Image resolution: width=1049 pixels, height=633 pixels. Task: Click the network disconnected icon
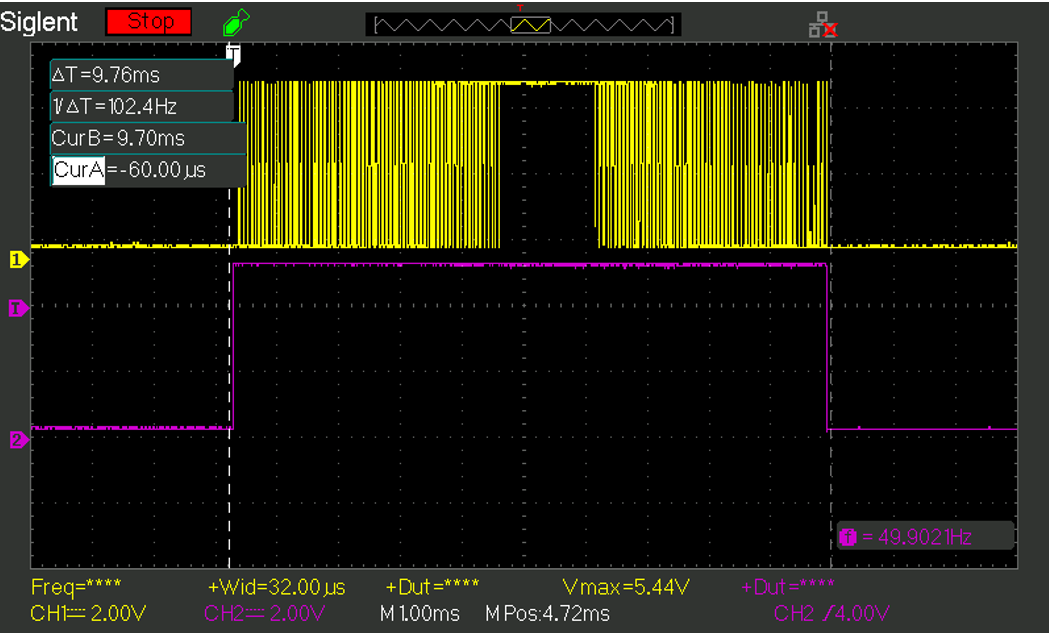823,25
